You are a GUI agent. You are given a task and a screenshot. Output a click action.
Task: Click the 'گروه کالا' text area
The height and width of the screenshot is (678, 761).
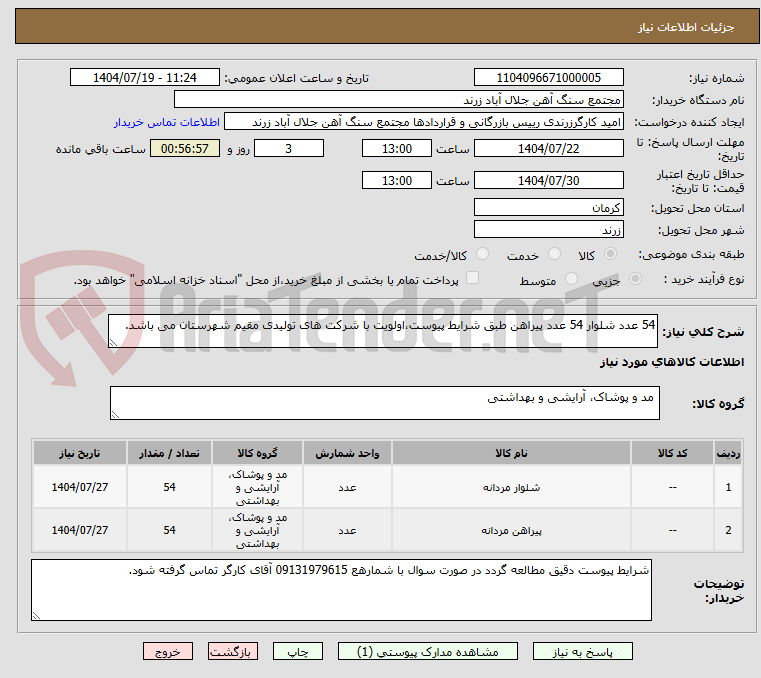click(384, 404)
